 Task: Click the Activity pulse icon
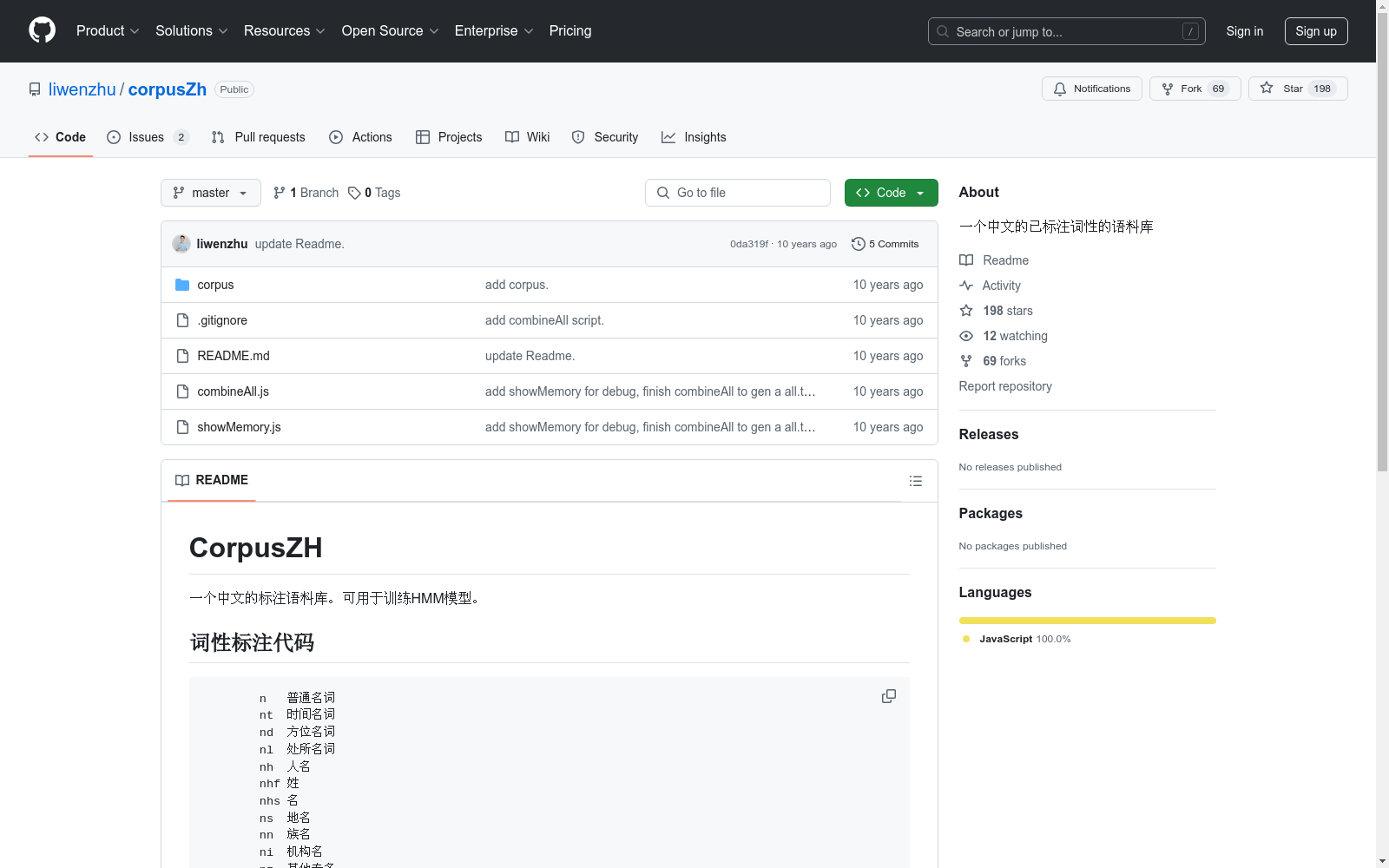966,286
